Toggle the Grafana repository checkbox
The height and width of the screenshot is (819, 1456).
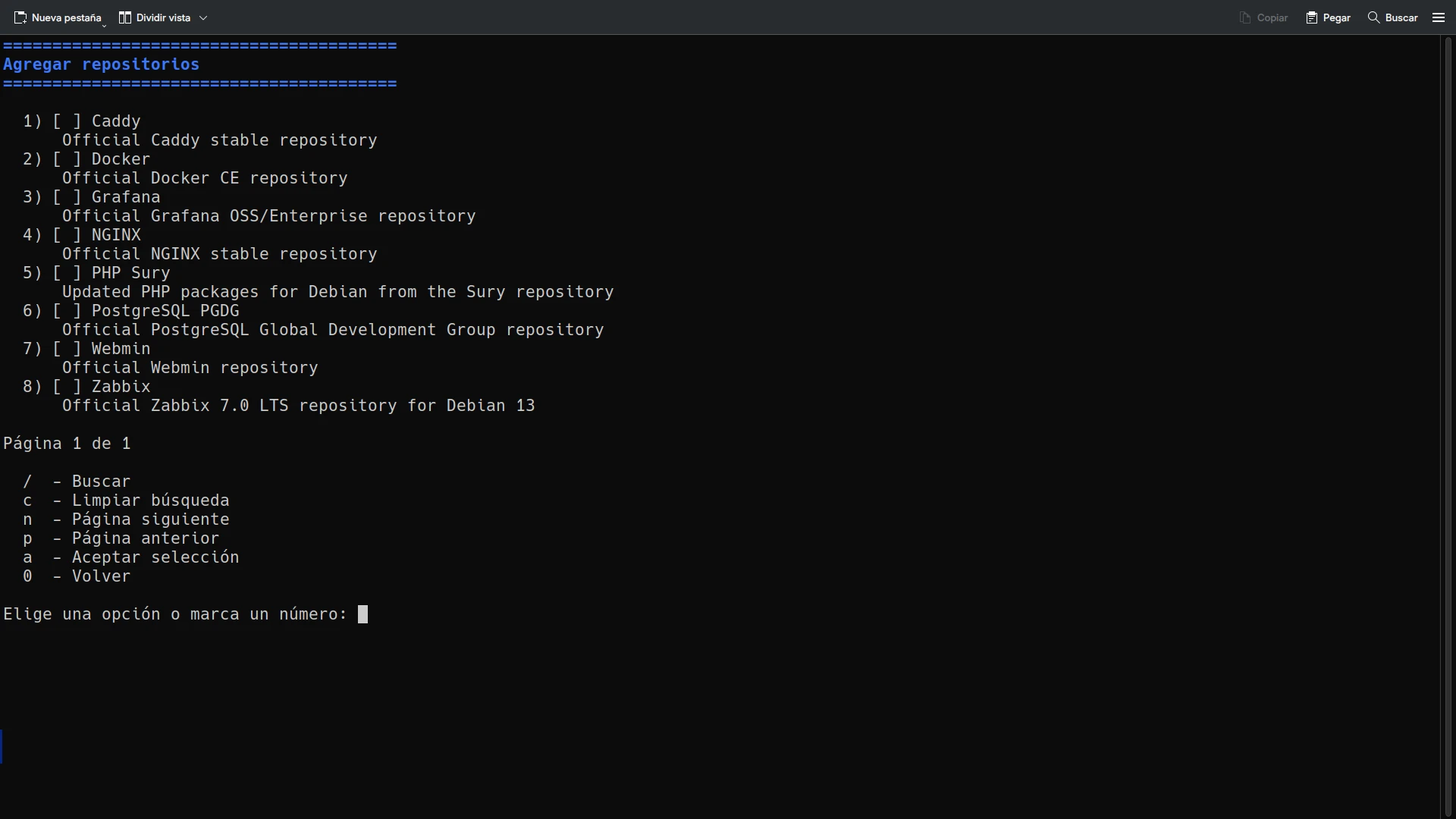[67, 197]
